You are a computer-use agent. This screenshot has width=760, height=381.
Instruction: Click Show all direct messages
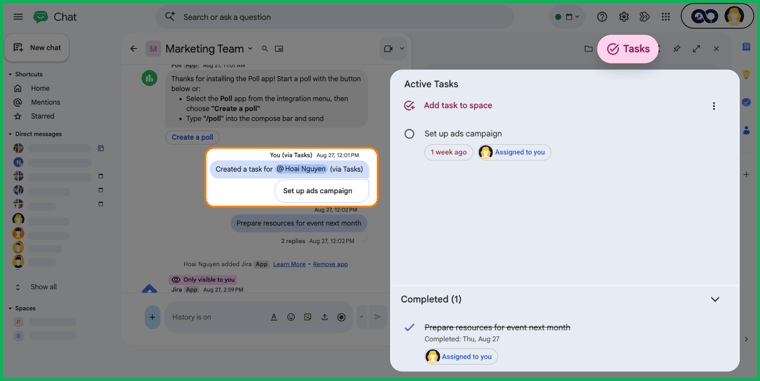43,287
